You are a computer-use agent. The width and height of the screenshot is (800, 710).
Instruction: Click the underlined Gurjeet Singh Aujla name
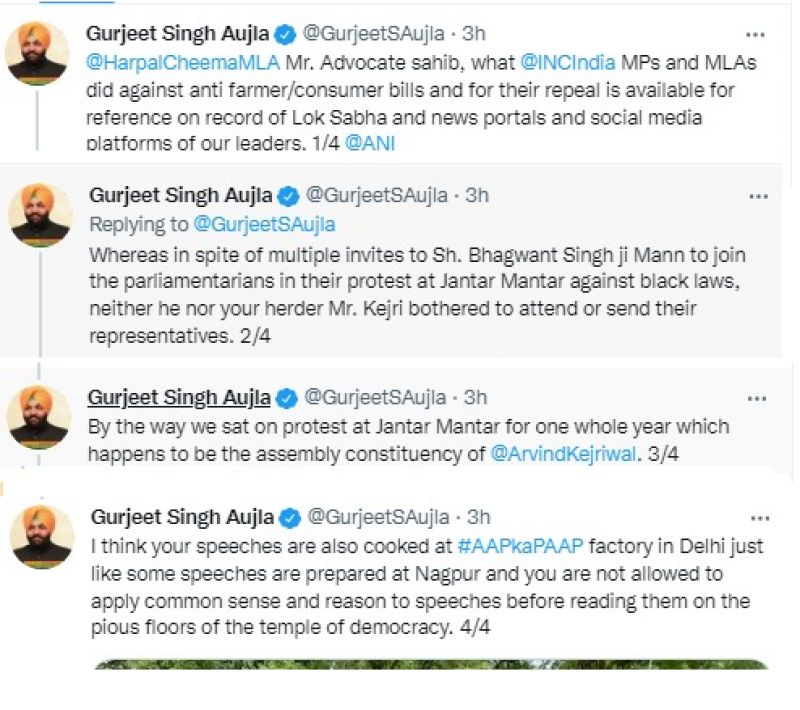[x=178, y=398]
